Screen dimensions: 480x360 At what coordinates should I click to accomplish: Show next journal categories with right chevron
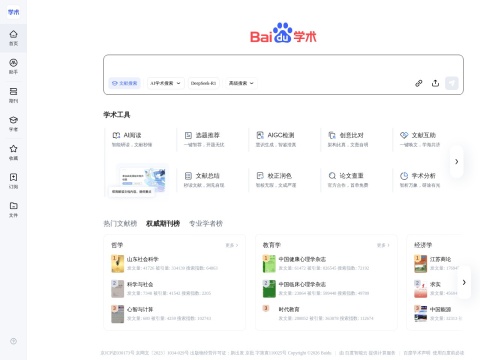[464, 282]
